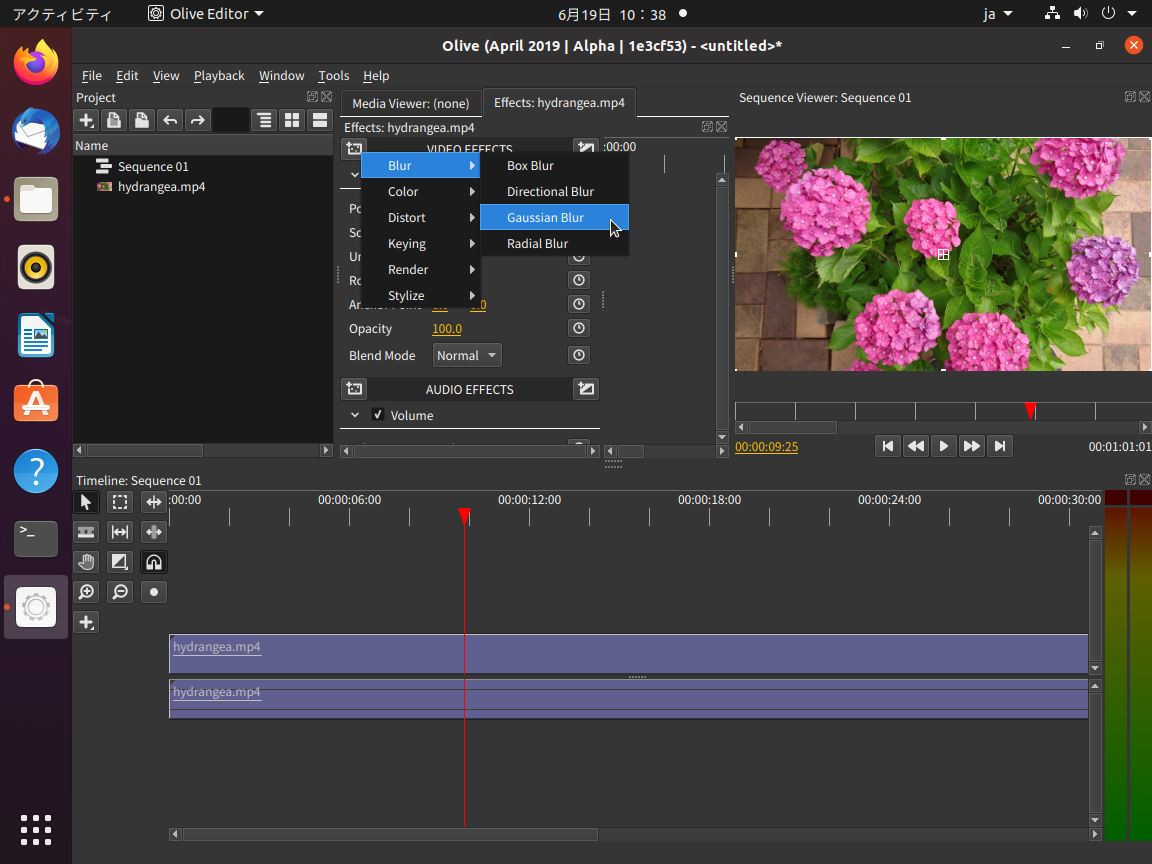
Task: Click the Record audio tool button
Action: 154,592
